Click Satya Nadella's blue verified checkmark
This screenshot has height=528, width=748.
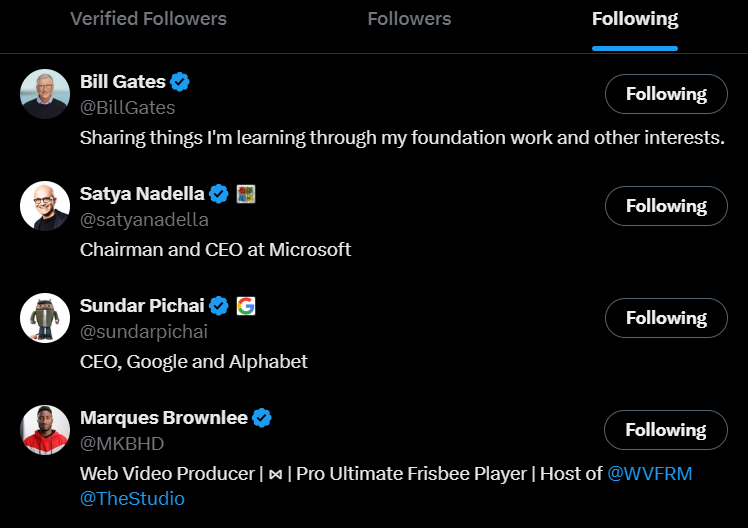coord(219,194)
